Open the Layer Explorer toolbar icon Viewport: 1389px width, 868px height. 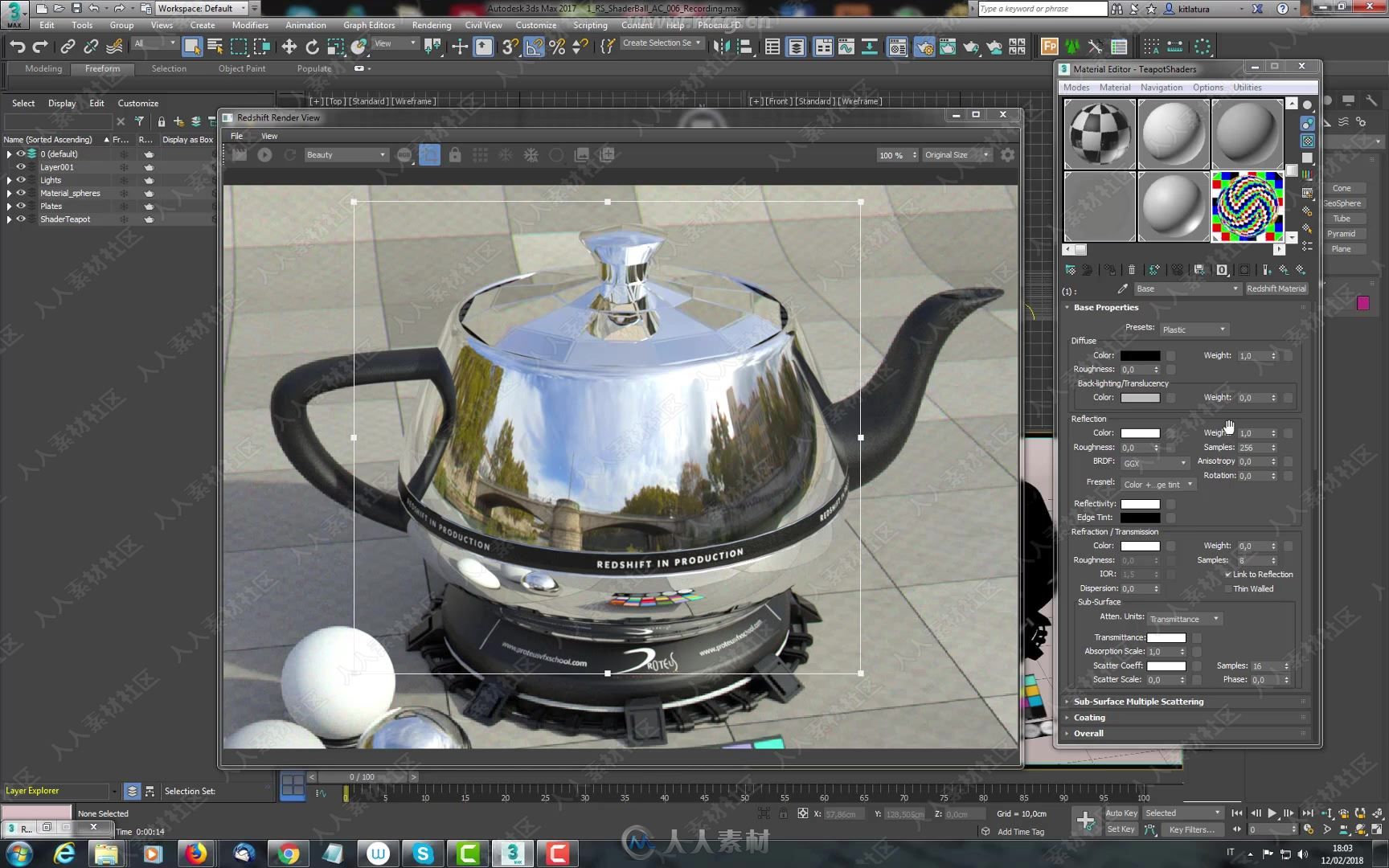(x=796, y=47)
